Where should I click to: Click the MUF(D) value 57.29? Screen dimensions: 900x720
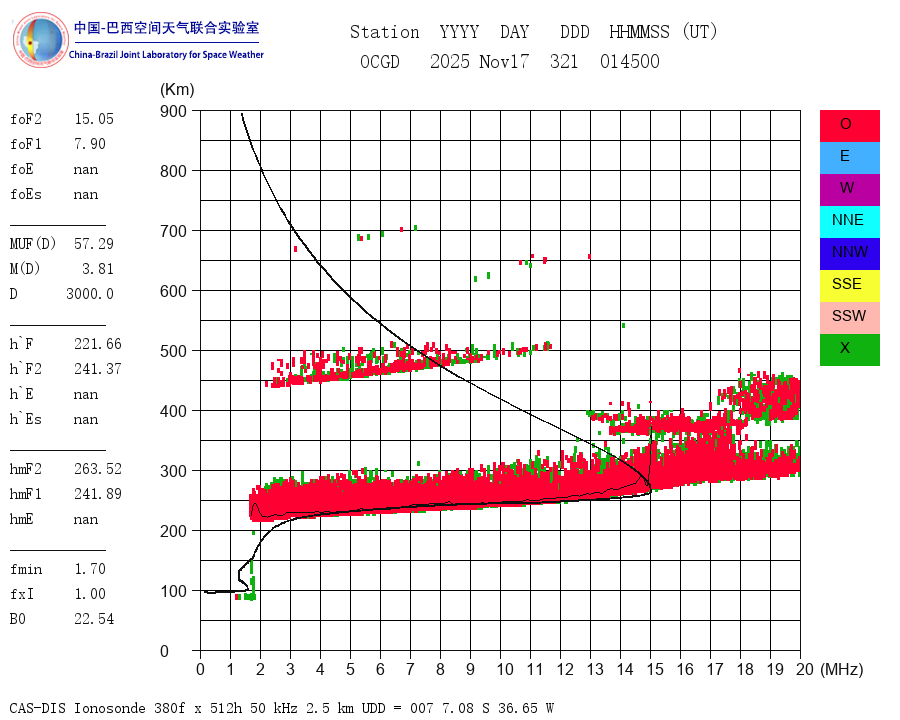tap(94, 244)
